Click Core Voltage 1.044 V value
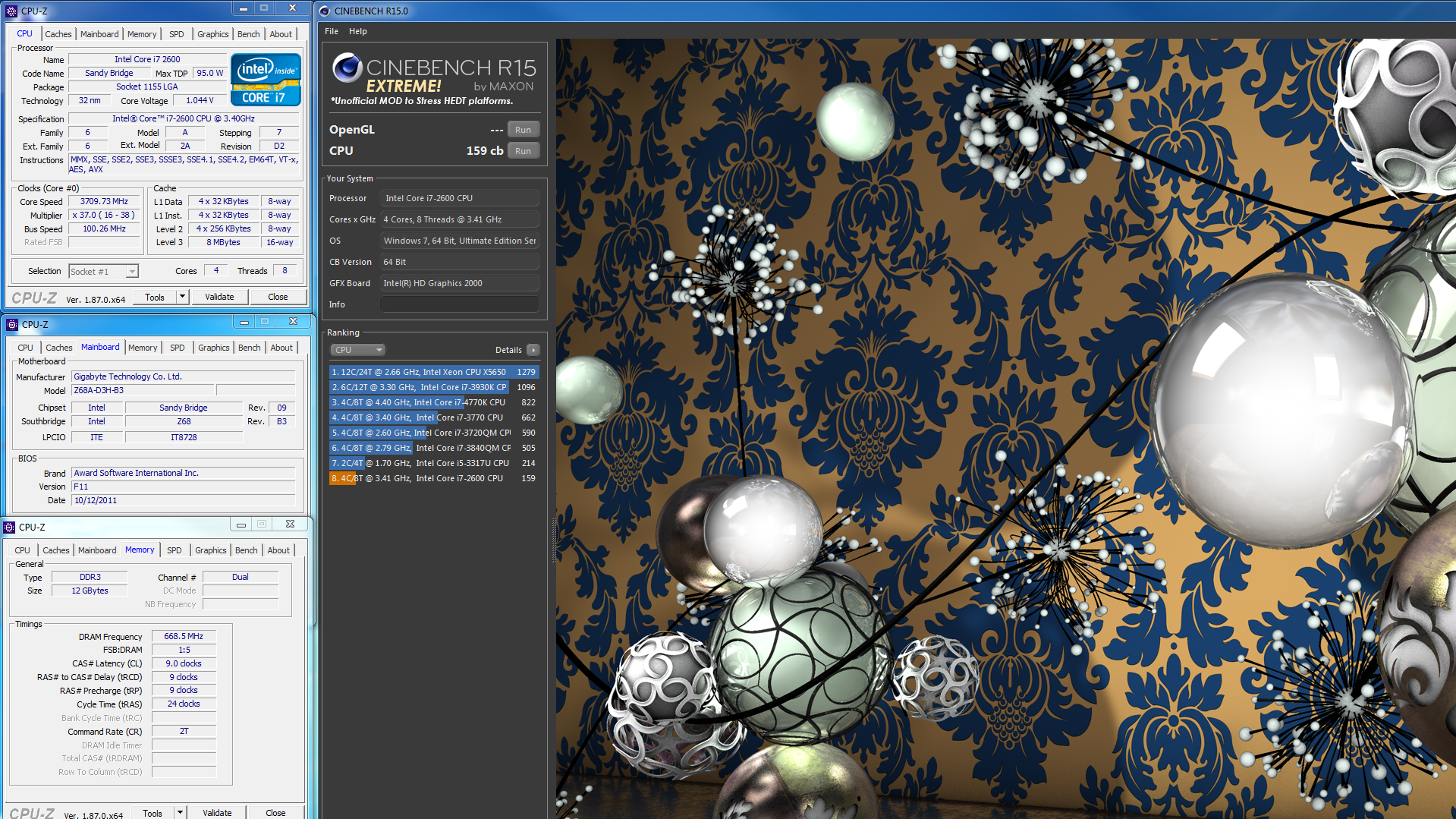 pyautogui.click(x=200, y=100)
